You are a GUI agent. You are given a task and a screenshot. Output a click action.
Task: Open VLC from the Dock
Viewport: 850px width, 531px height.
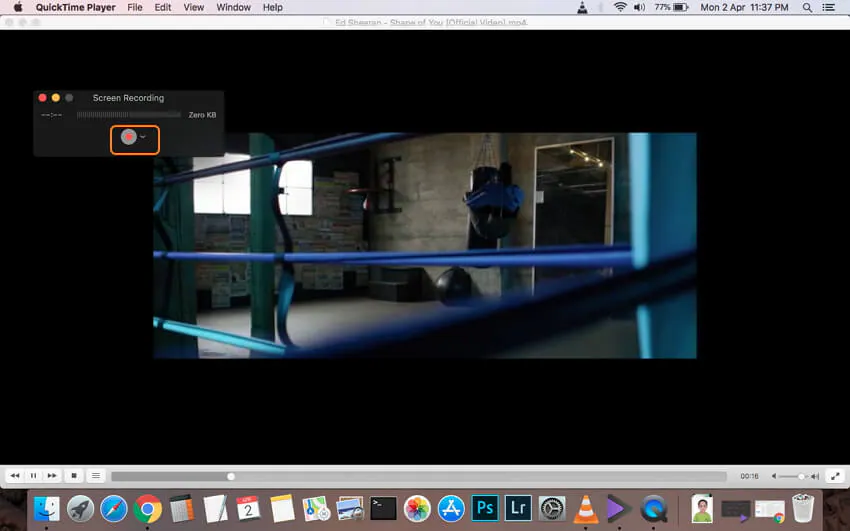click(586, 509)
